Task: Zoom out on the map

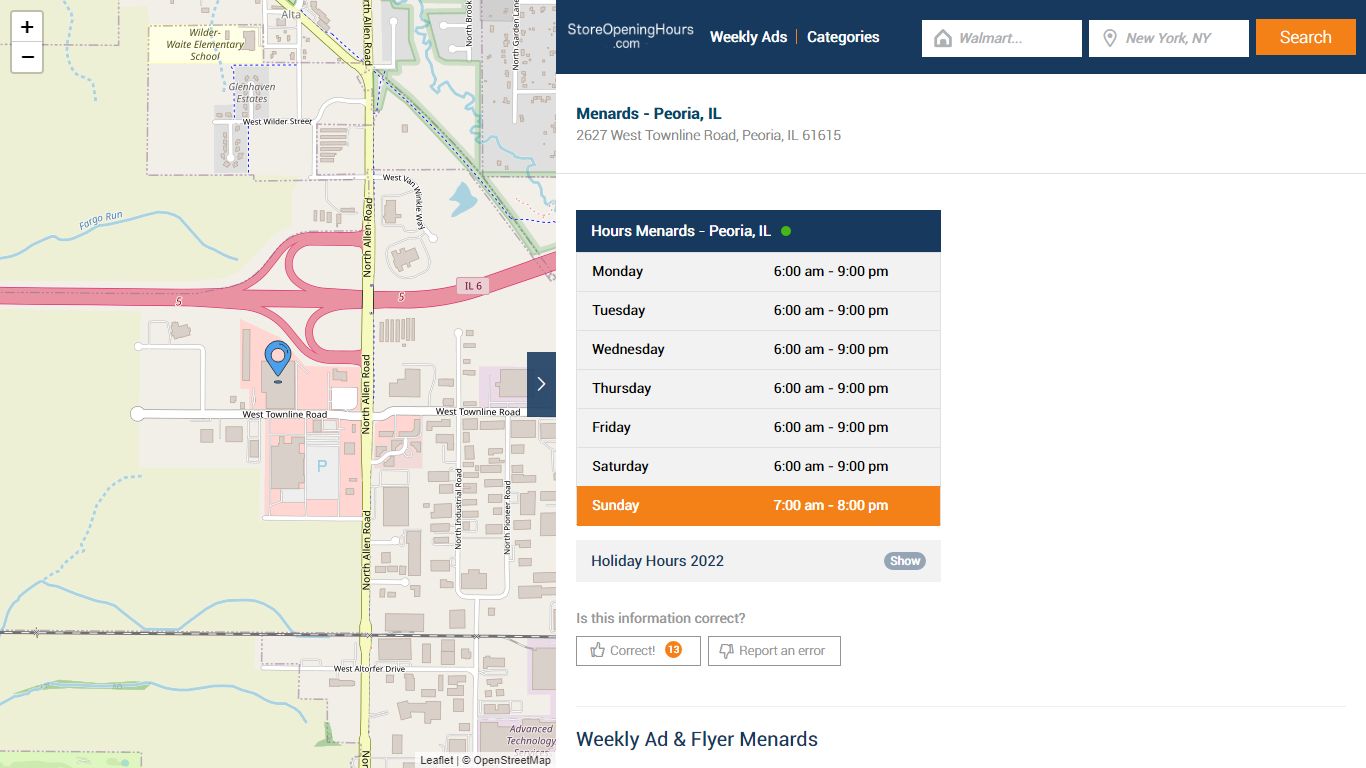Action: tap(27, 57)
